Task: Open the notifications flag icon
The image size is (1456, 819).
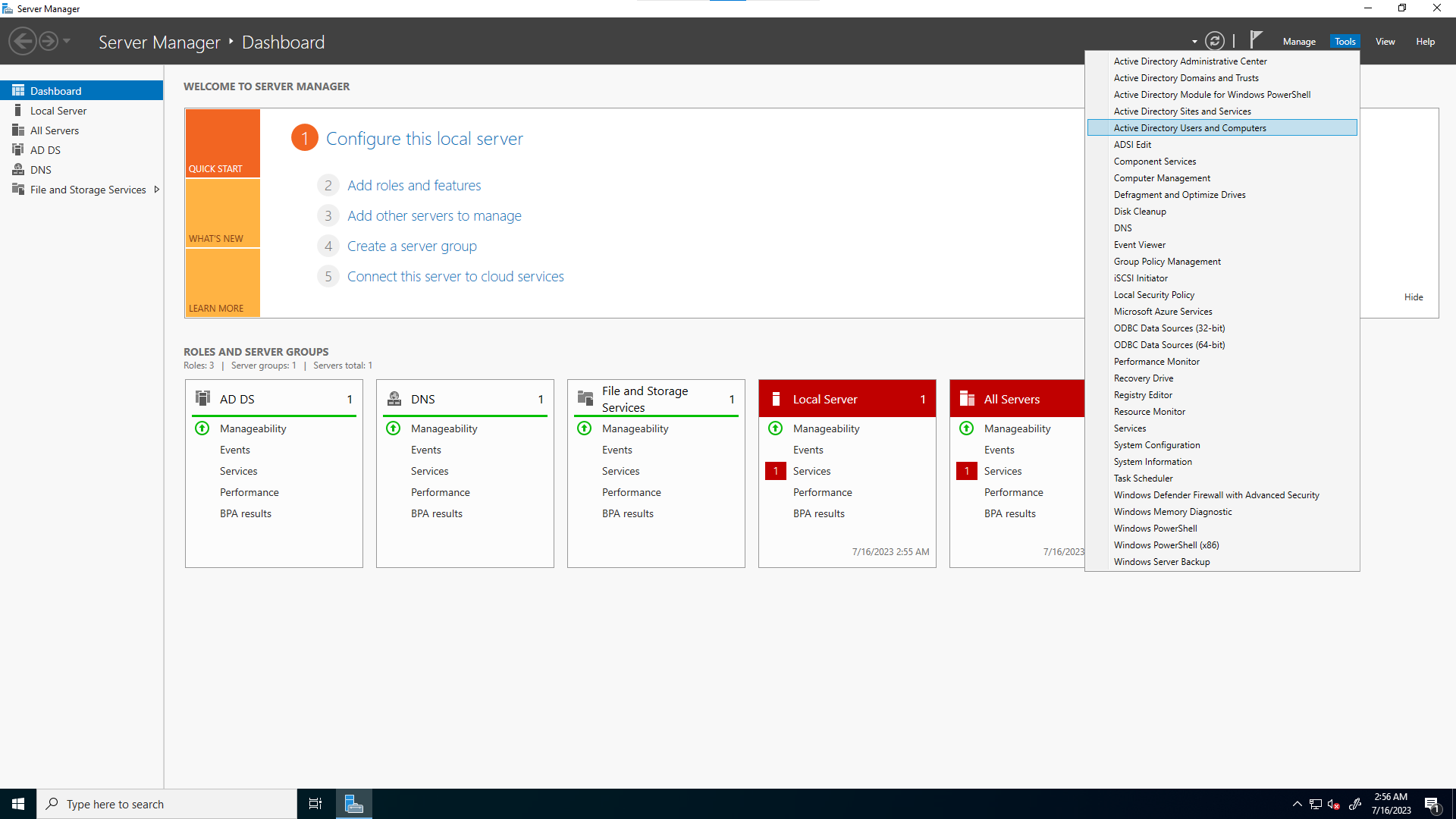Action: click(1256, 39)
